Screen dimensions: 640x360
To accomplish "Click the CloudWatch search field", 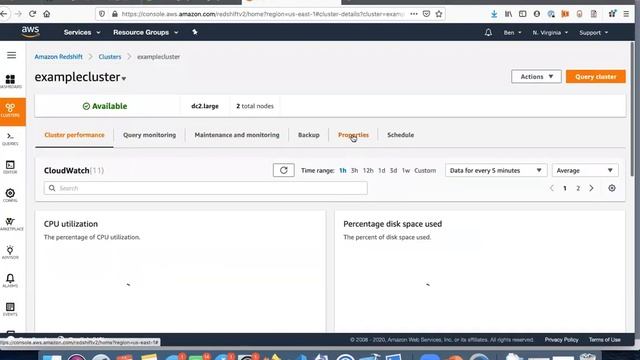I will click(206, 188).
